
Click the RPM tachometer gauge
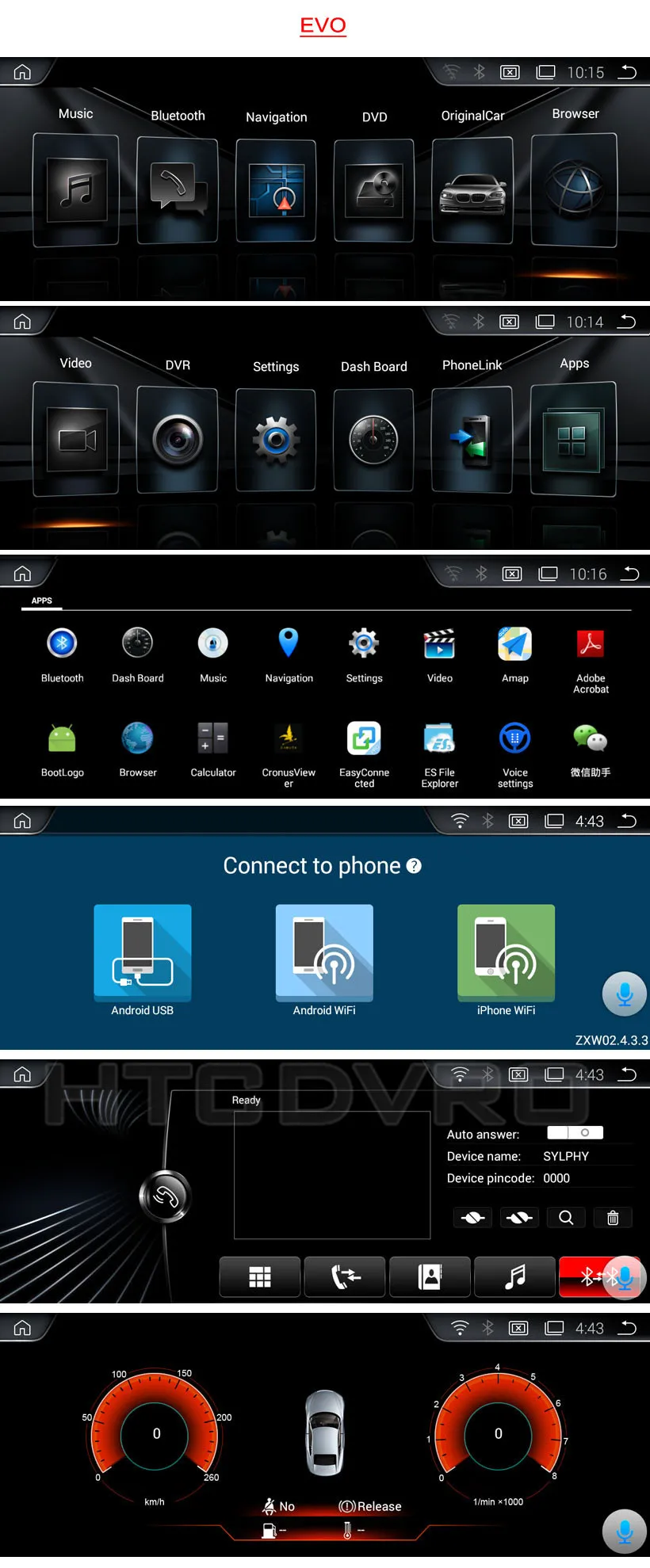(498, 1433)
